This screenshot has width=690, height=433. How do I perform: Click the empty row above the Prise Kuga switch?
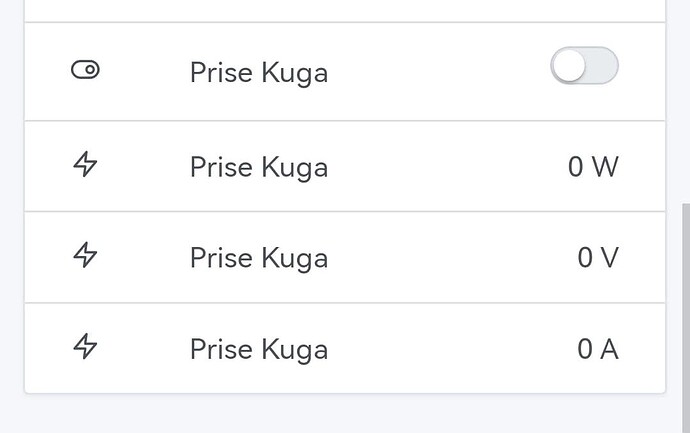click(x=344, y=10)
